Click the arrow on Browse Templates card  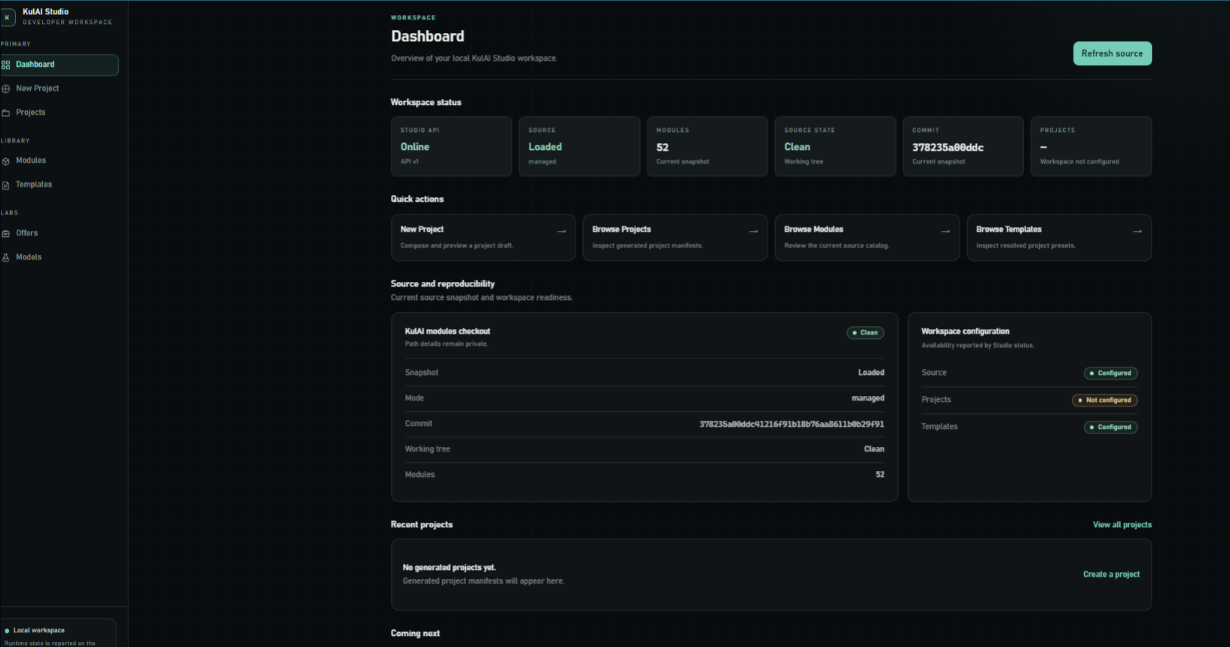pyautogui.click(x=1137, y=231)
